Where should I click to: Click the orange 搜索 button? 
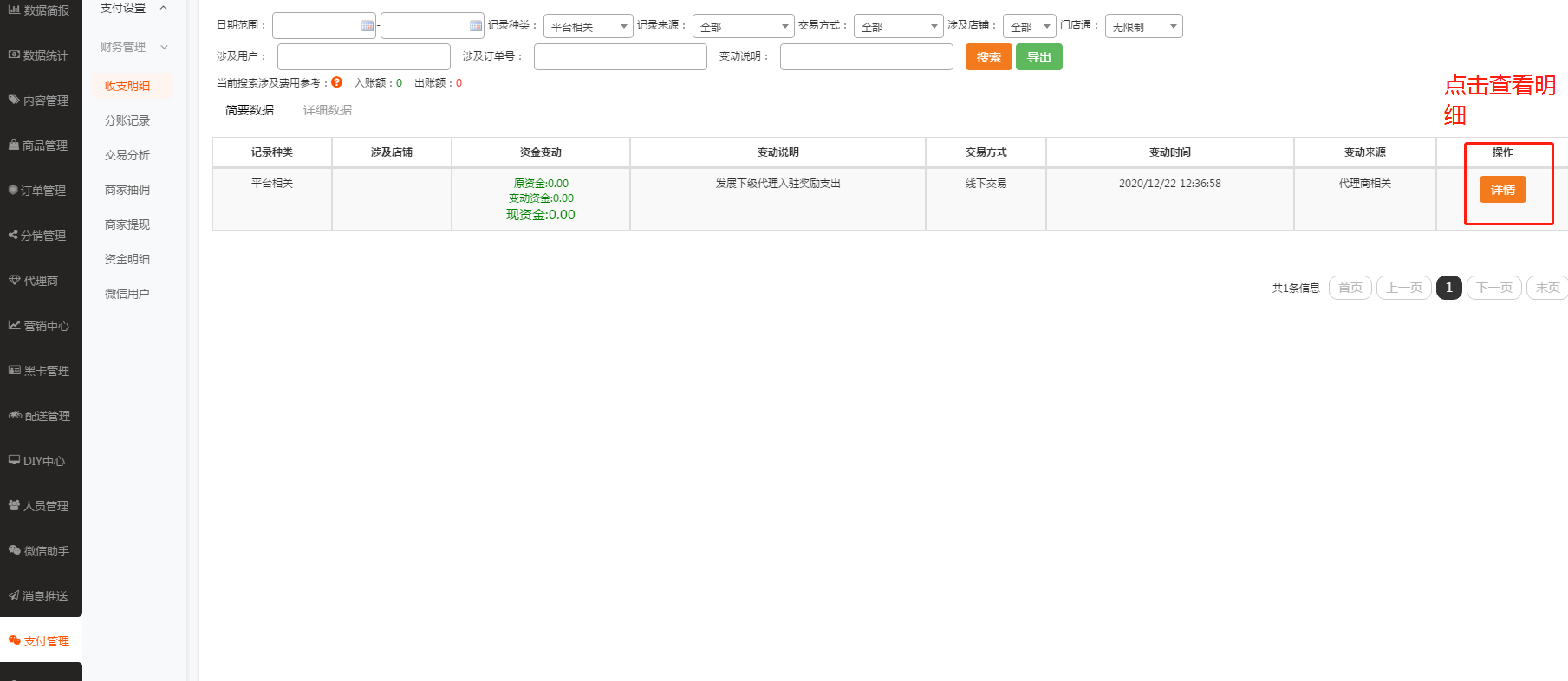(x=988, y=57)
